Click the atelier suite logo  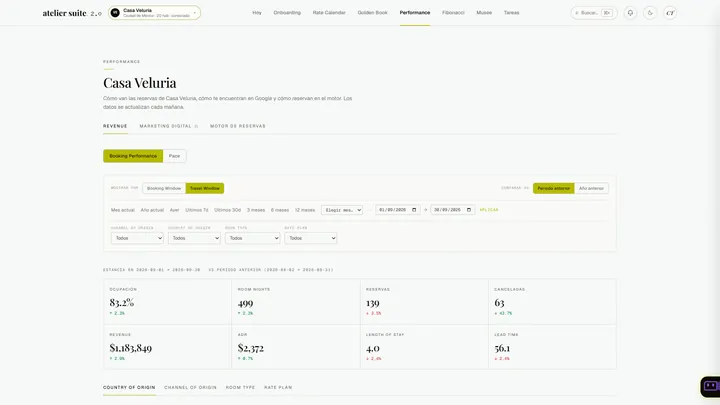[x=72, y=13]
